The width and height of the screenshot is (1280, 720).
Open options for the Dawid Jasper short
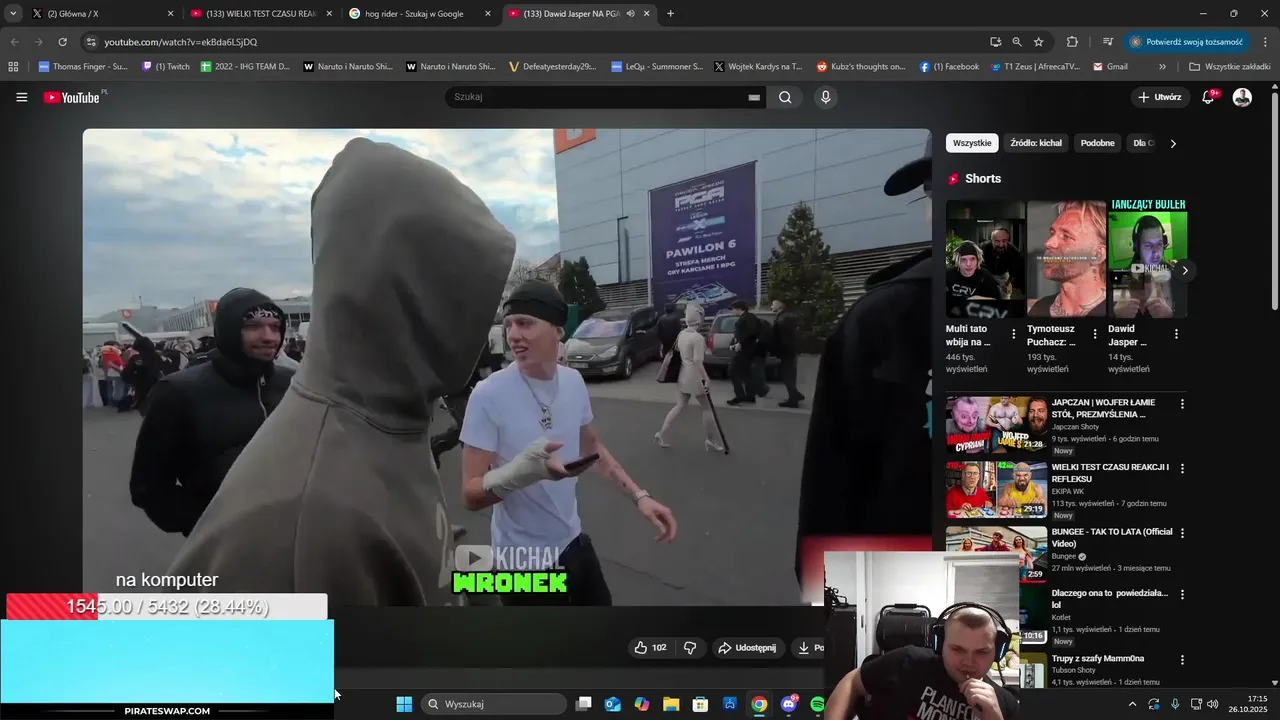[1176, 334]
